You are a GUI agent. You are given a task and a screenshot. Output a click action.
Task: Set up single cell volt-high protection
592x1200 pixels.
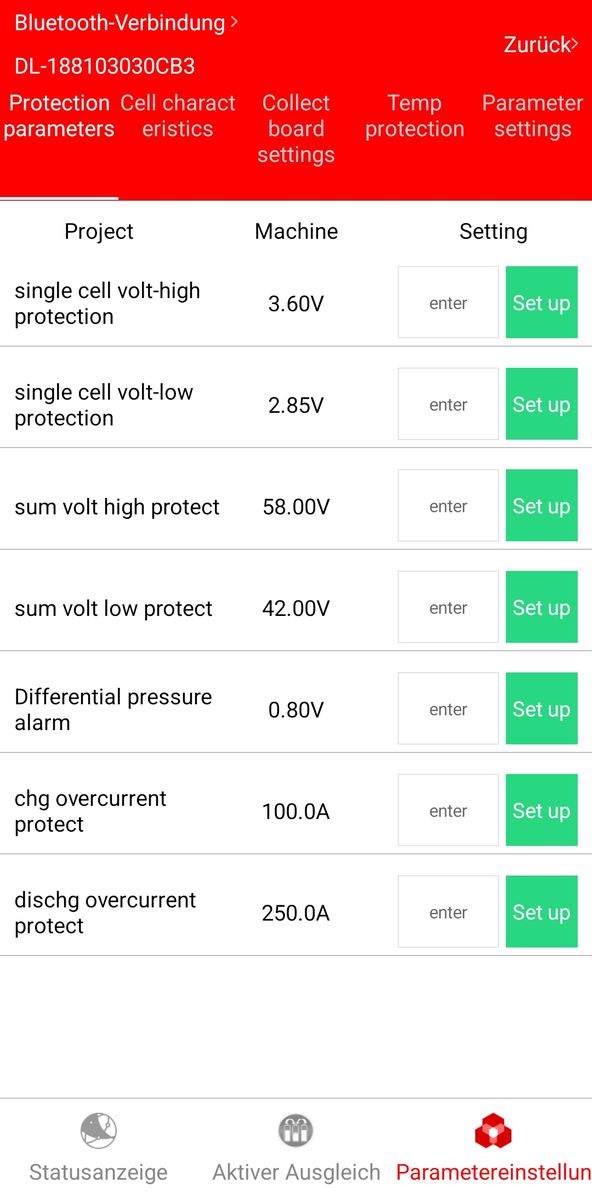point(541,302)
